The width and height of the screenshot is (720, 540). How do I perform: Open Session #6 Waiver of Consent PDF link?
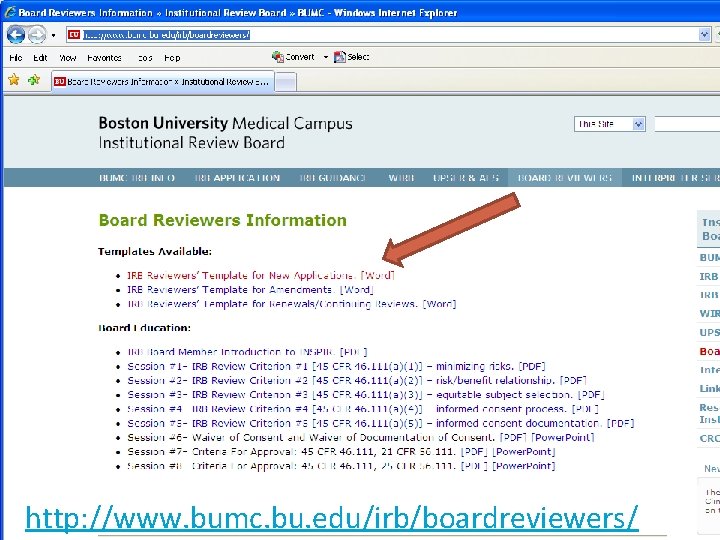(x=513, y=438)
